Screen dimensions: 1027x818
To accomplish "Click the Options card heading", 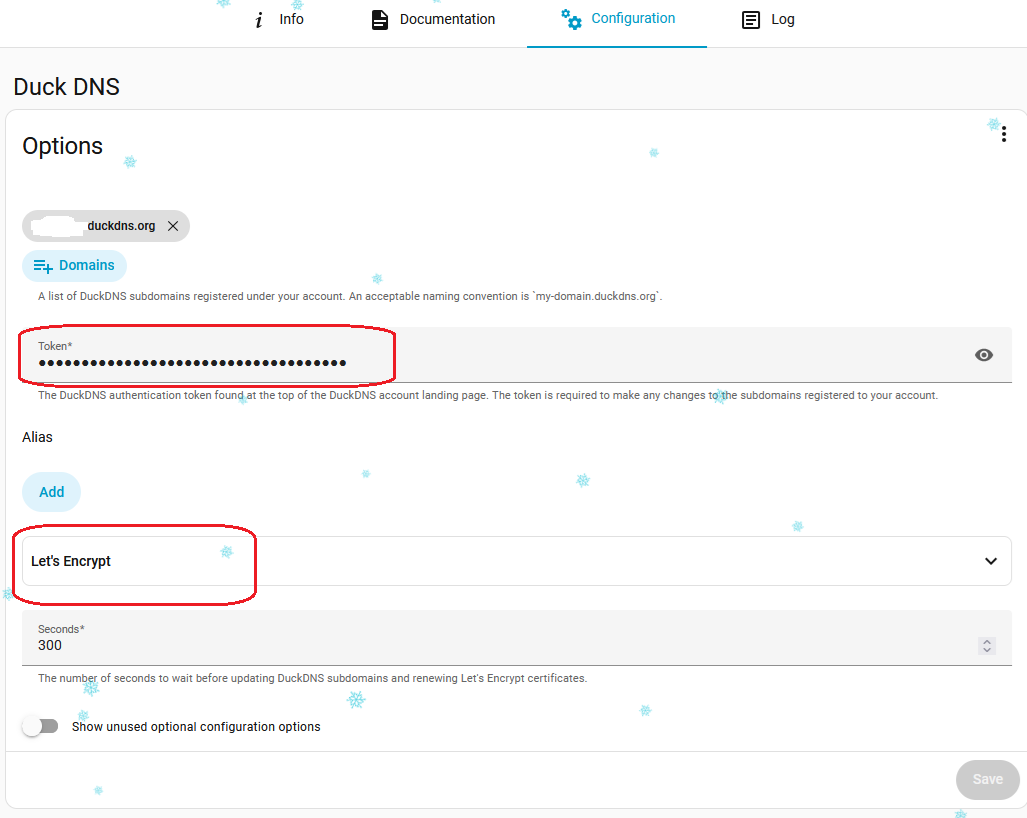I will tap(62, 146).
